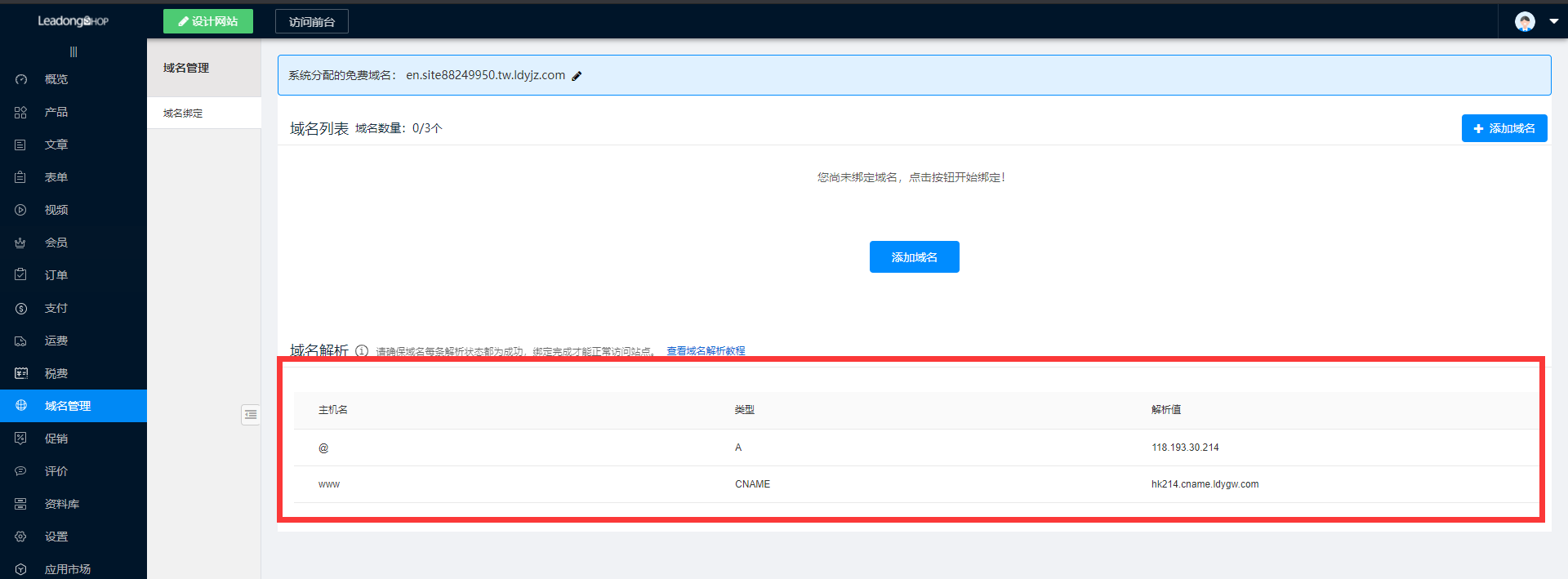The height and width of the screenshot is (579, 1568).
Task: Click the 设置 settings gear icon
Action: click(x=21, y=537)
